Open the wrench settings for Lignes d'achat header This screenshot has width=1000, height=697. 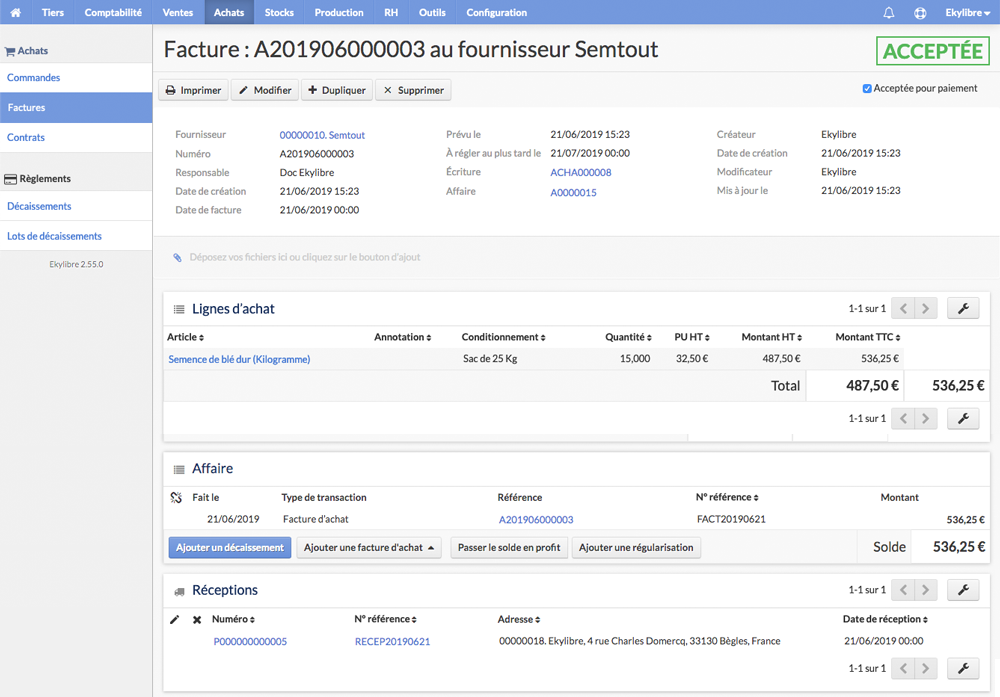963,309
